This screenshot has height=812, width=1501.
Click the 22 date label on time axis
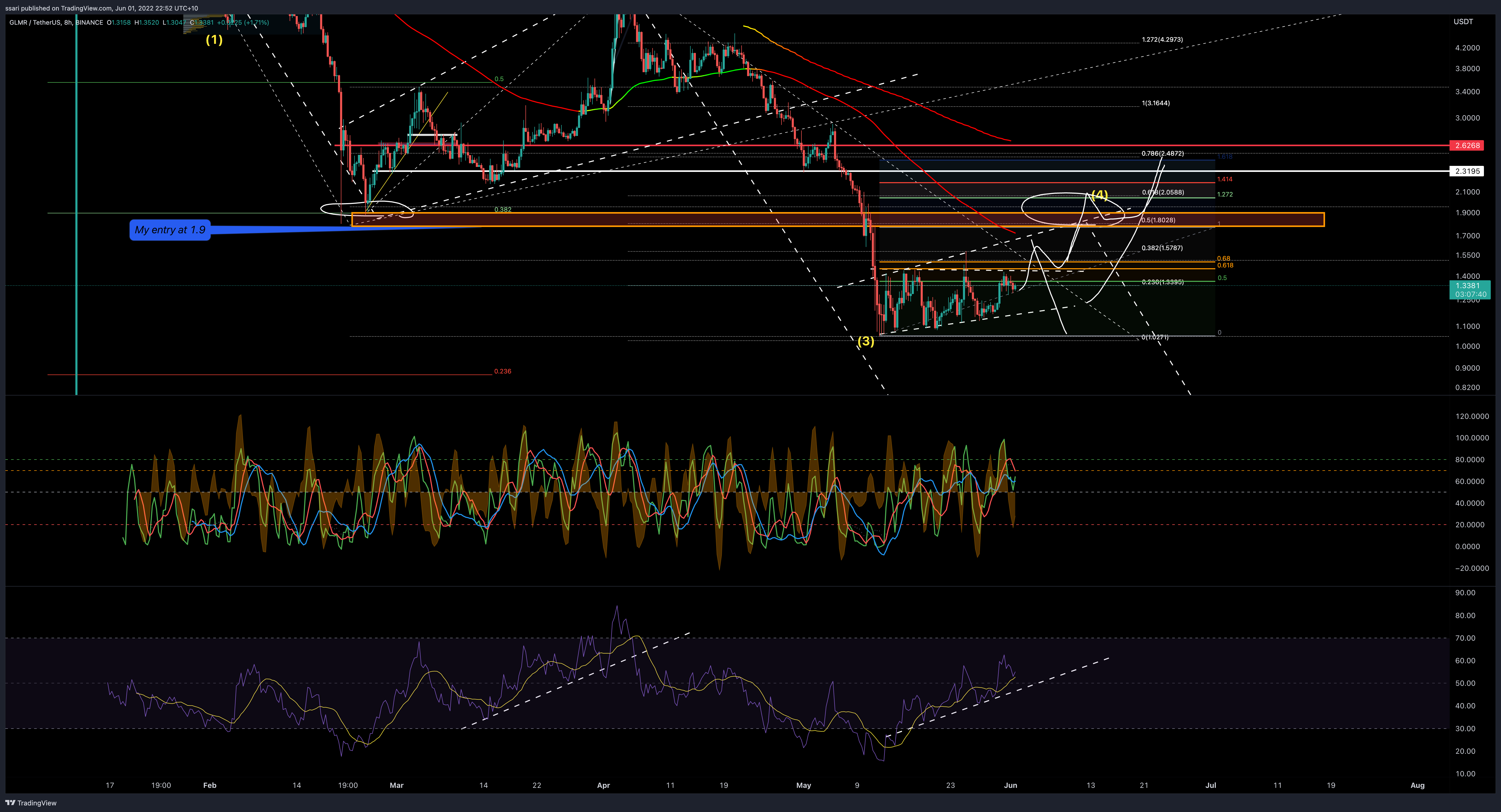tap(537, 786)
